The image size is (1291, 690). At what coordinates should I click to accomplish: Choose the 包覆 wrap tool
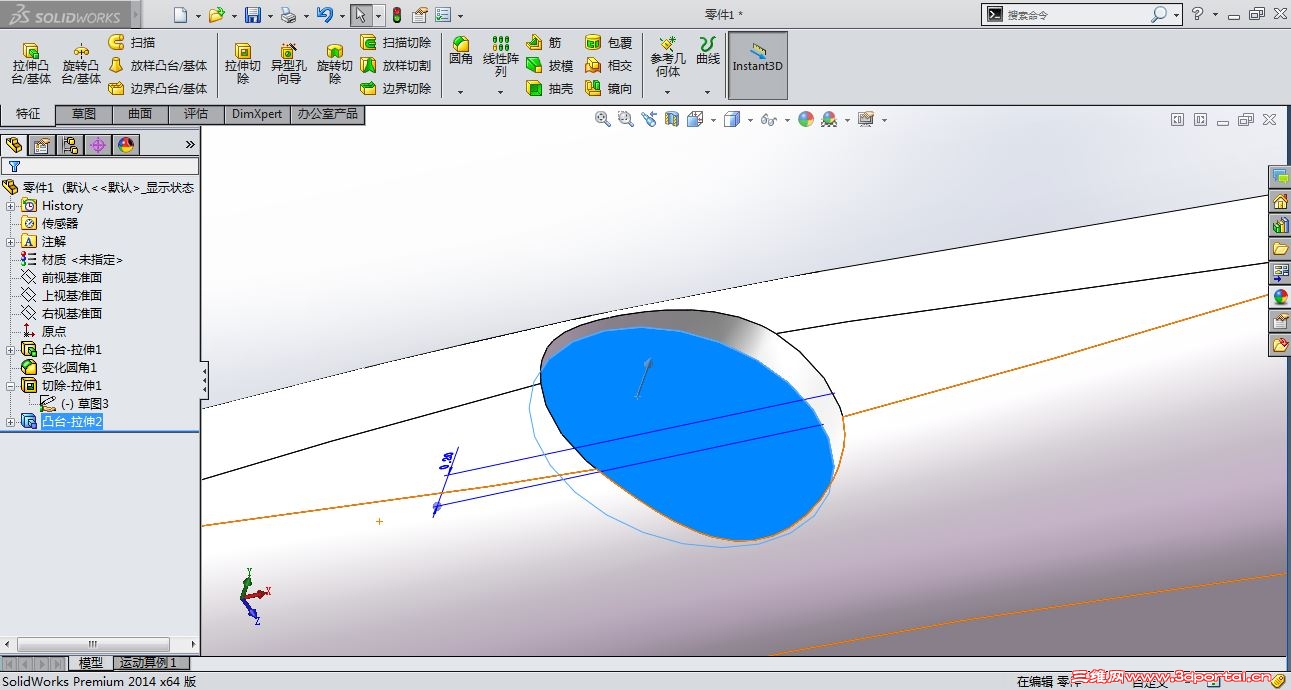(609, 42)
